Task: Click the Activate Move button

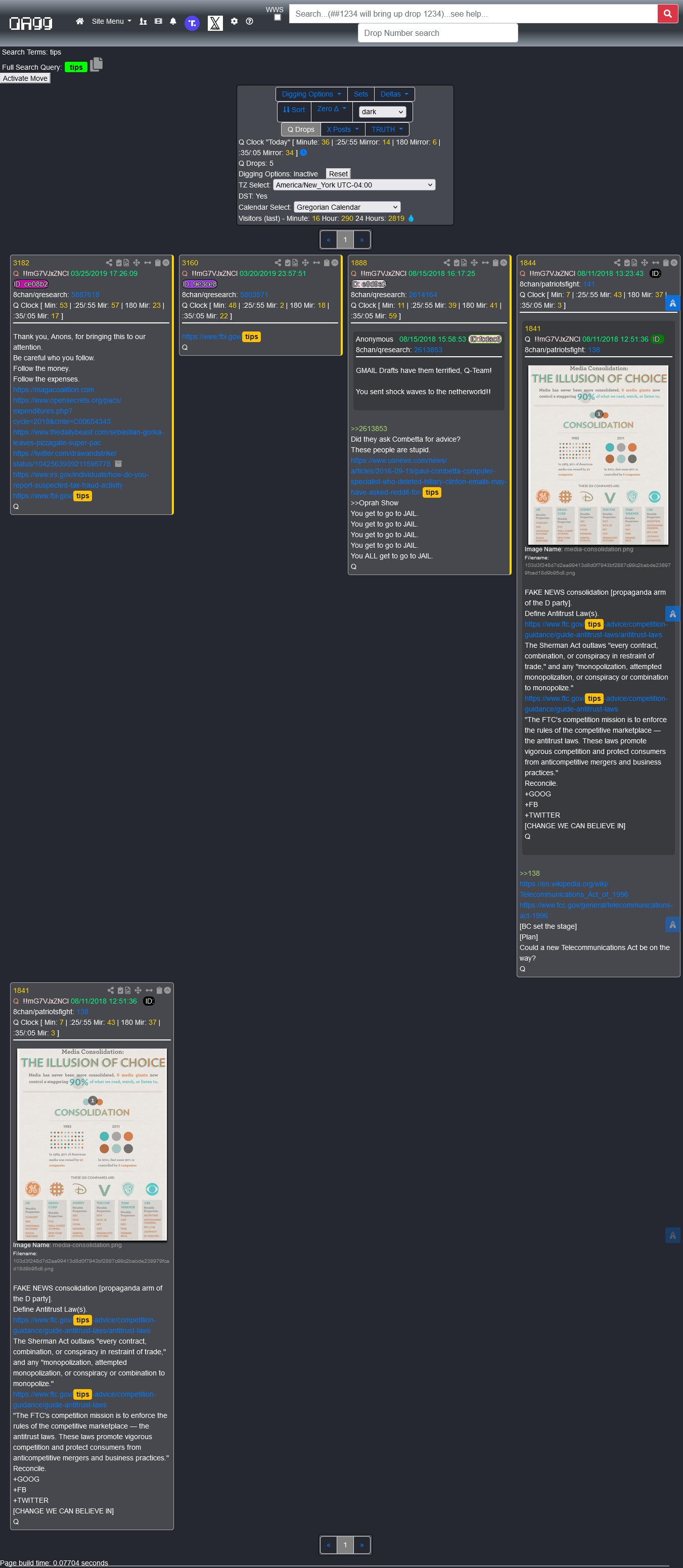Action: tap(25, 78)
